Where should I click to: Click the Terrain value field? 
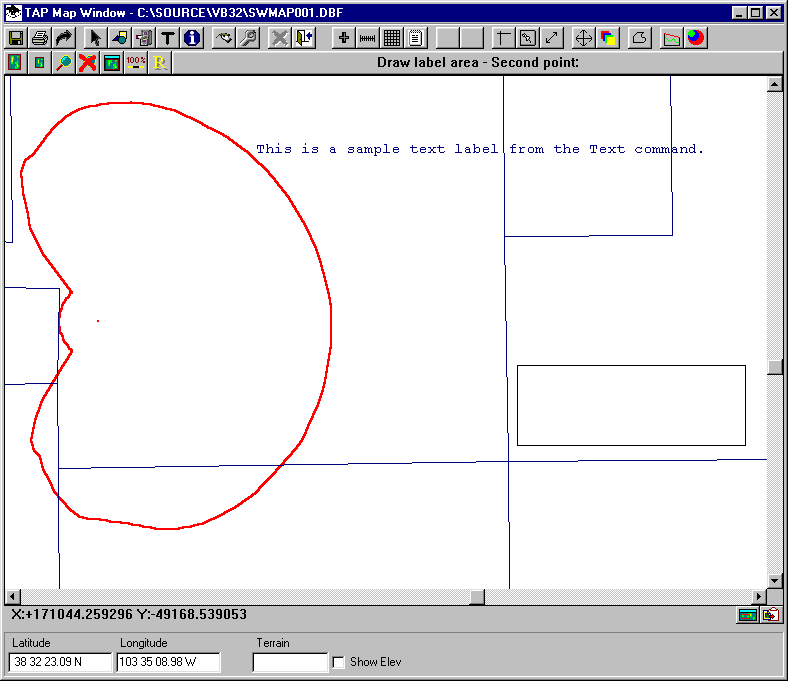[x=290, y=662]
